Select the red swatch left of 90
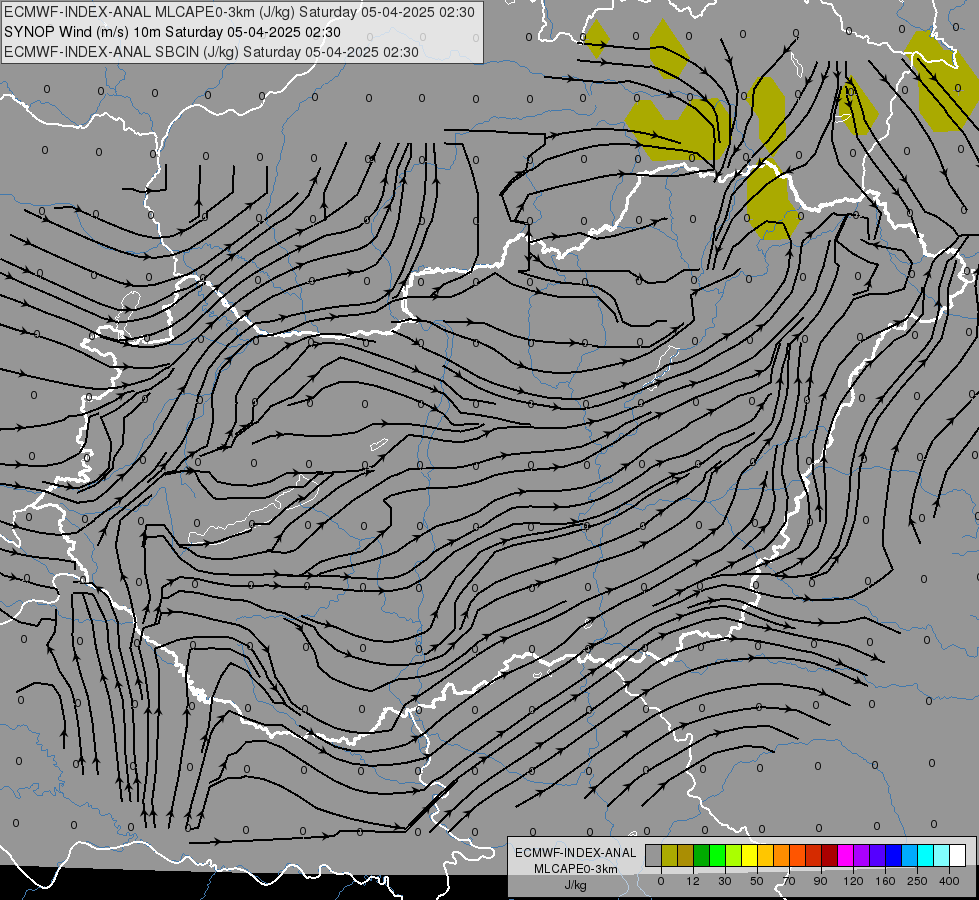The width and height of the screenshot is (979, 900). [814, 855]
